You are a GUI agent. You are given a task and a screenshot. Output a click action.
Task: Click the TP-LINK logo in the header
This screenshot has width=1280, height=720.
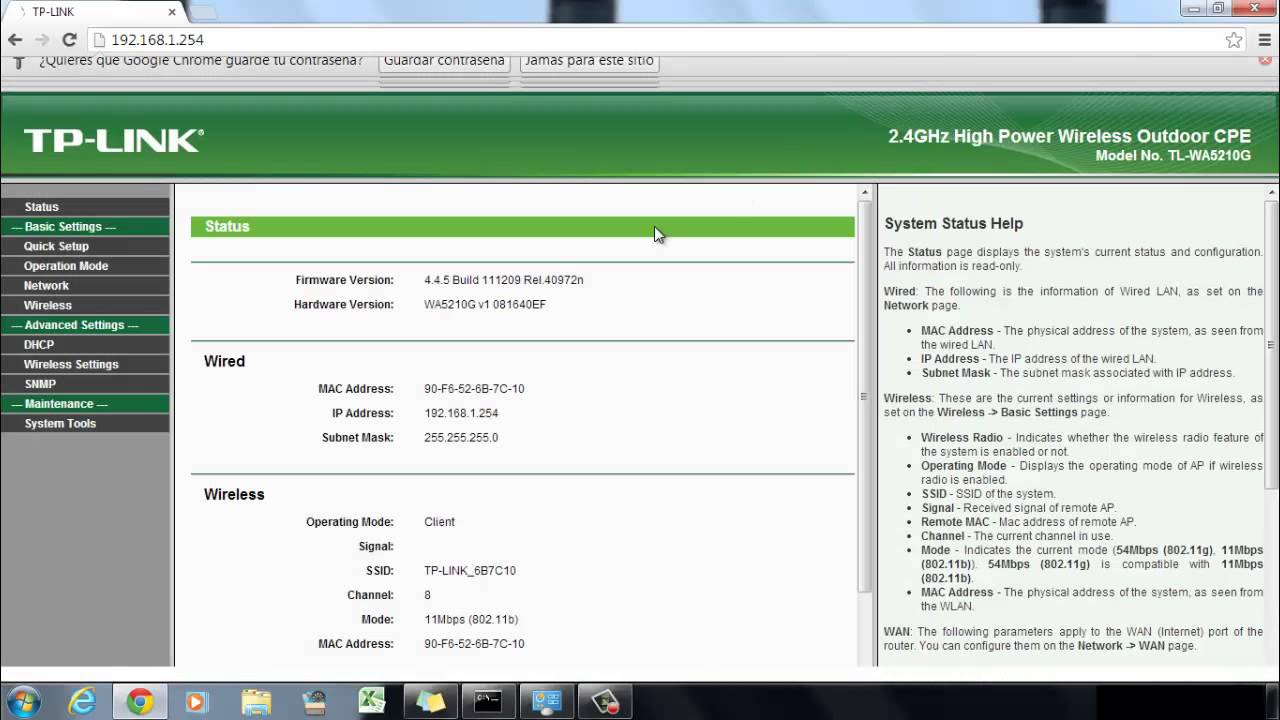click(113, 141)
